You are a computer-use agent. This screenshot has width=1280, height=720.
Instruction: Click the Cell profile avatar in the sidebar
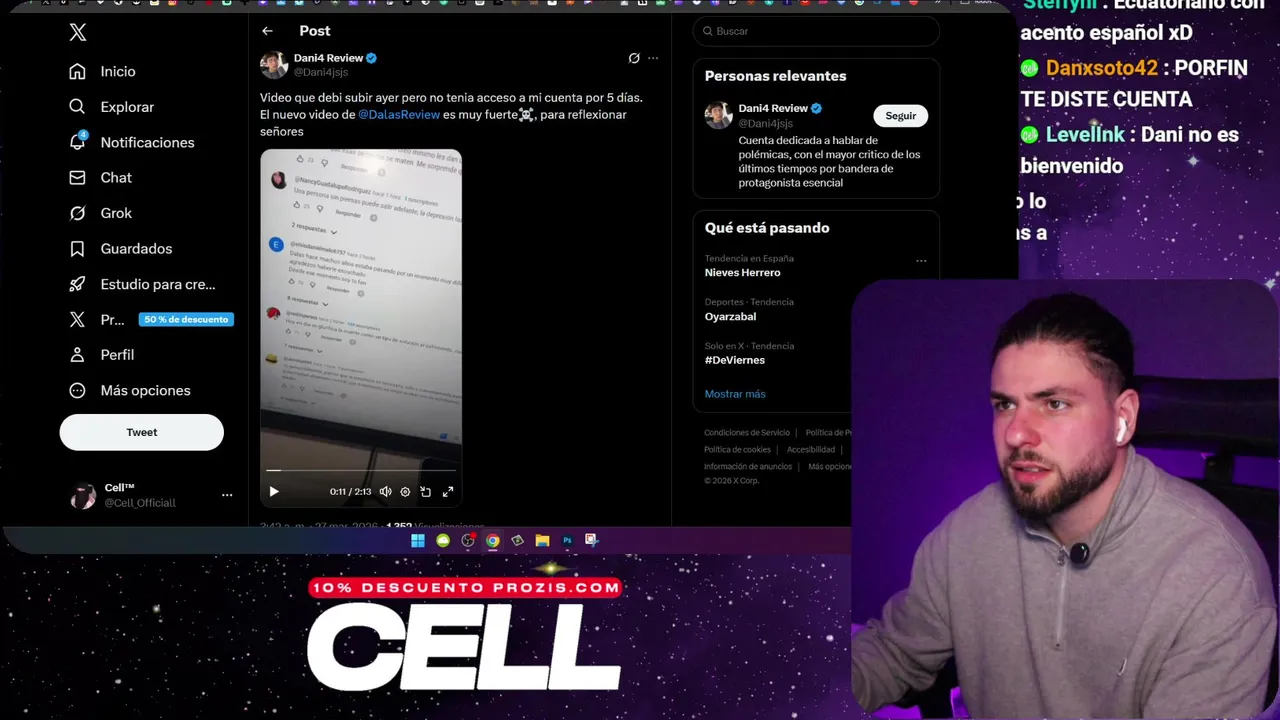(83, 495)
